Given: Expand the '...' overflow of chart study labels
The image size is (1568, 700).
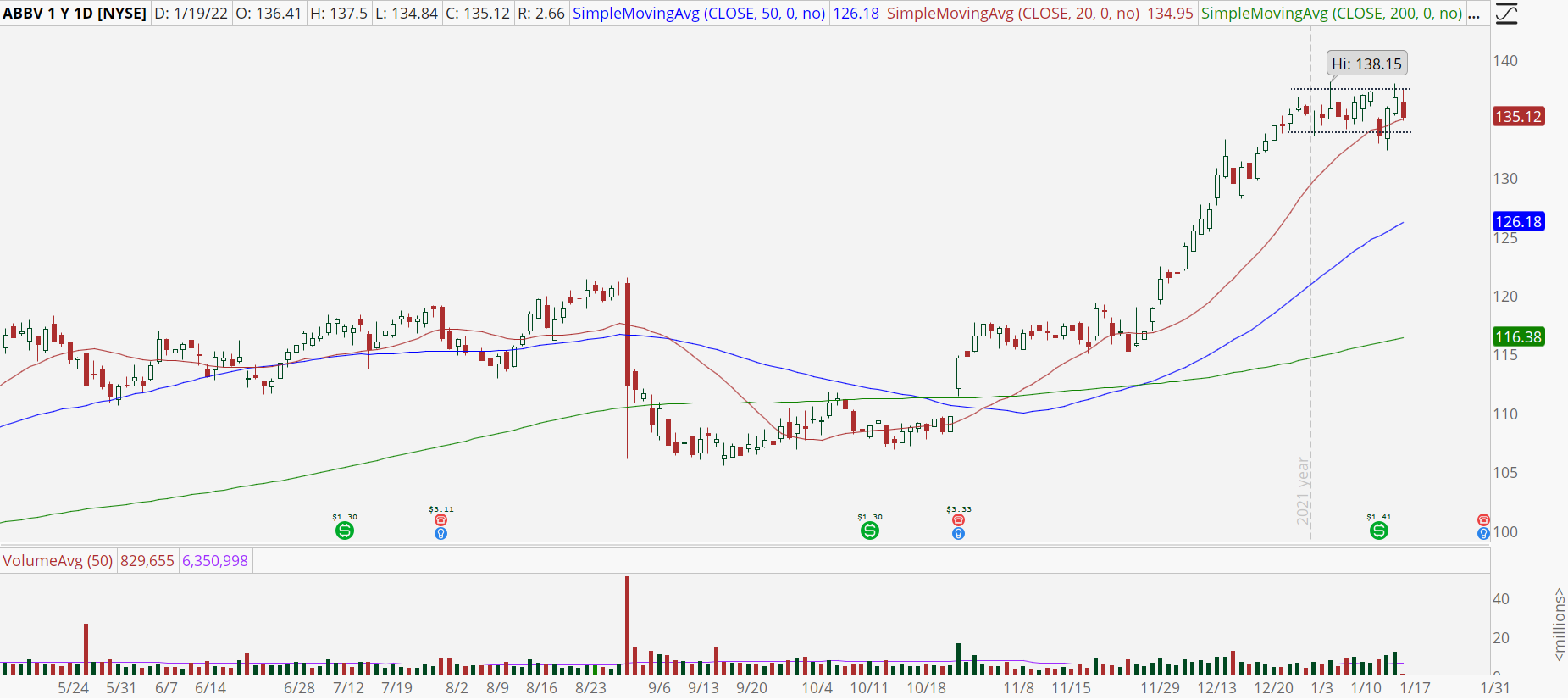Looking at the screenshot, I should (1474, 14).
